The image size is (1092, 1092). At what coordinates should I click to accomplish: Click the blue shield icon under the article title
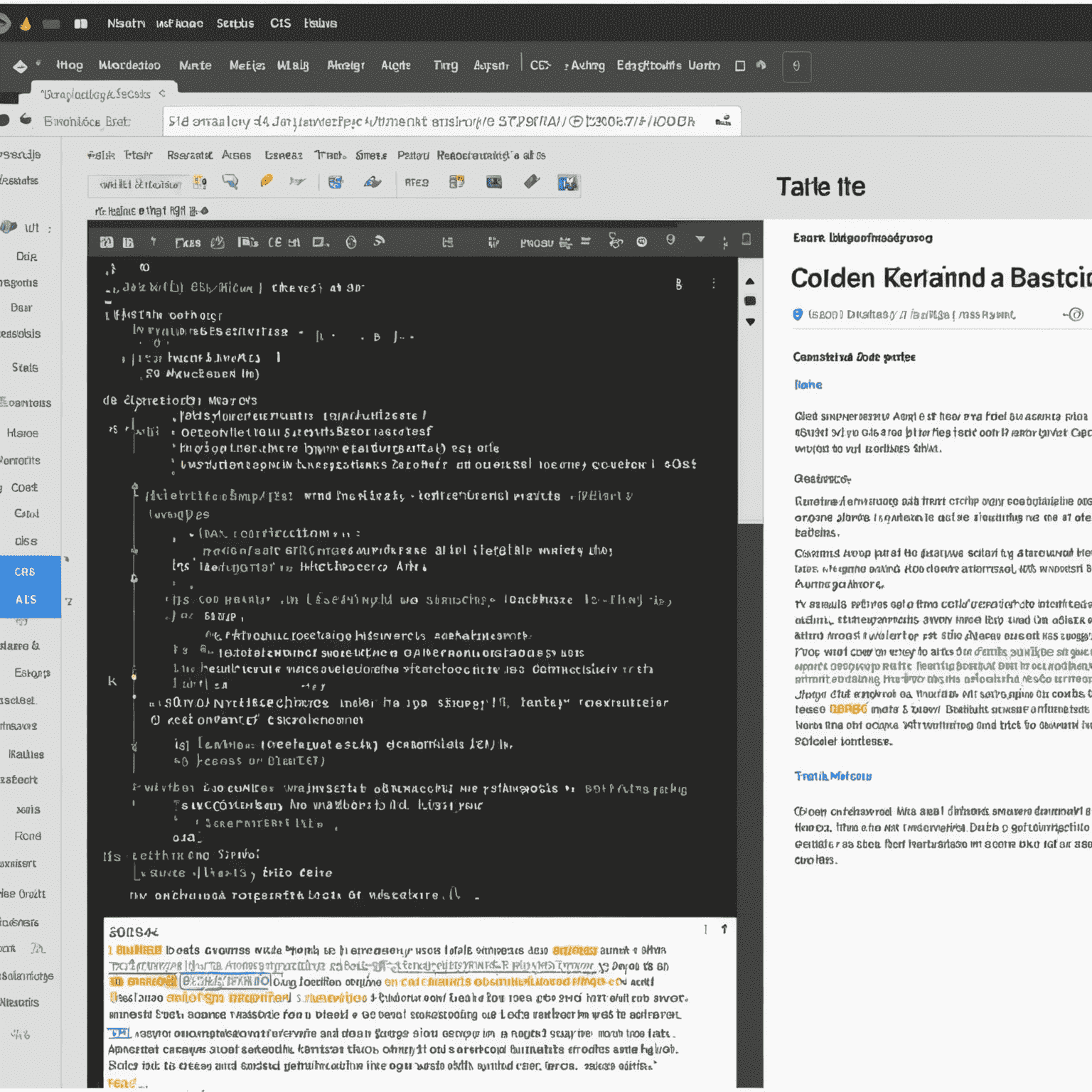point(798,314)
